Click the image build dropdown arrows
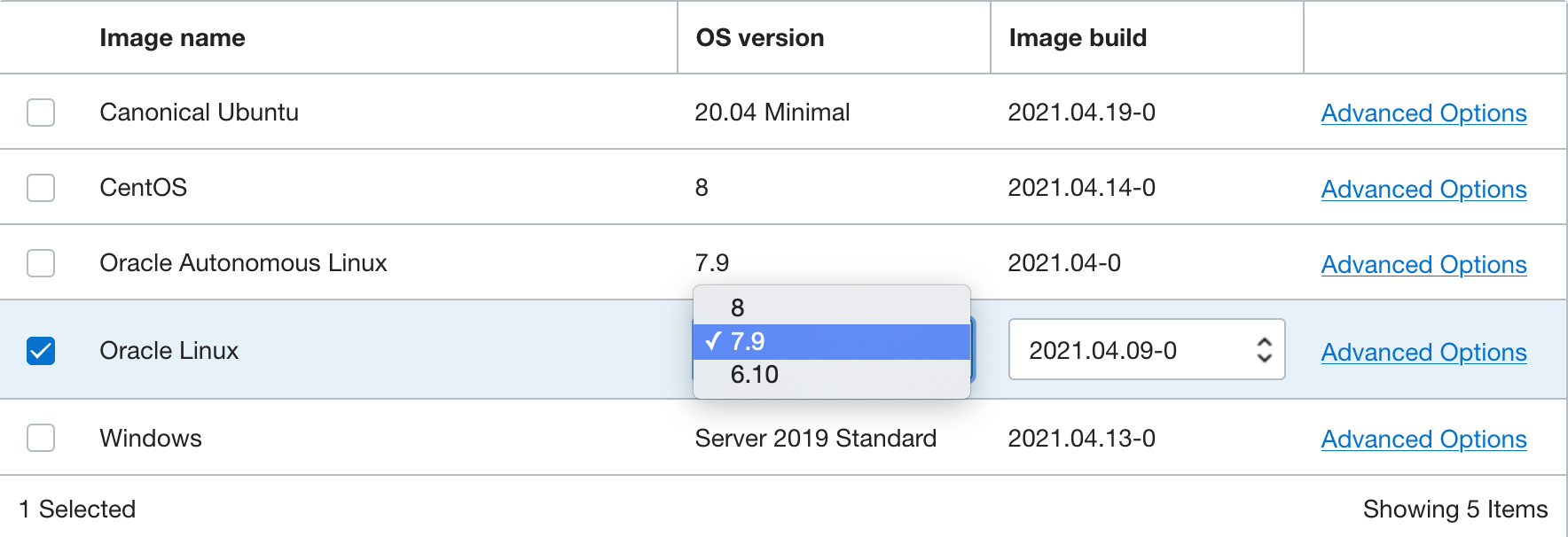The image size is (1568, 537). coord(1265,350)
